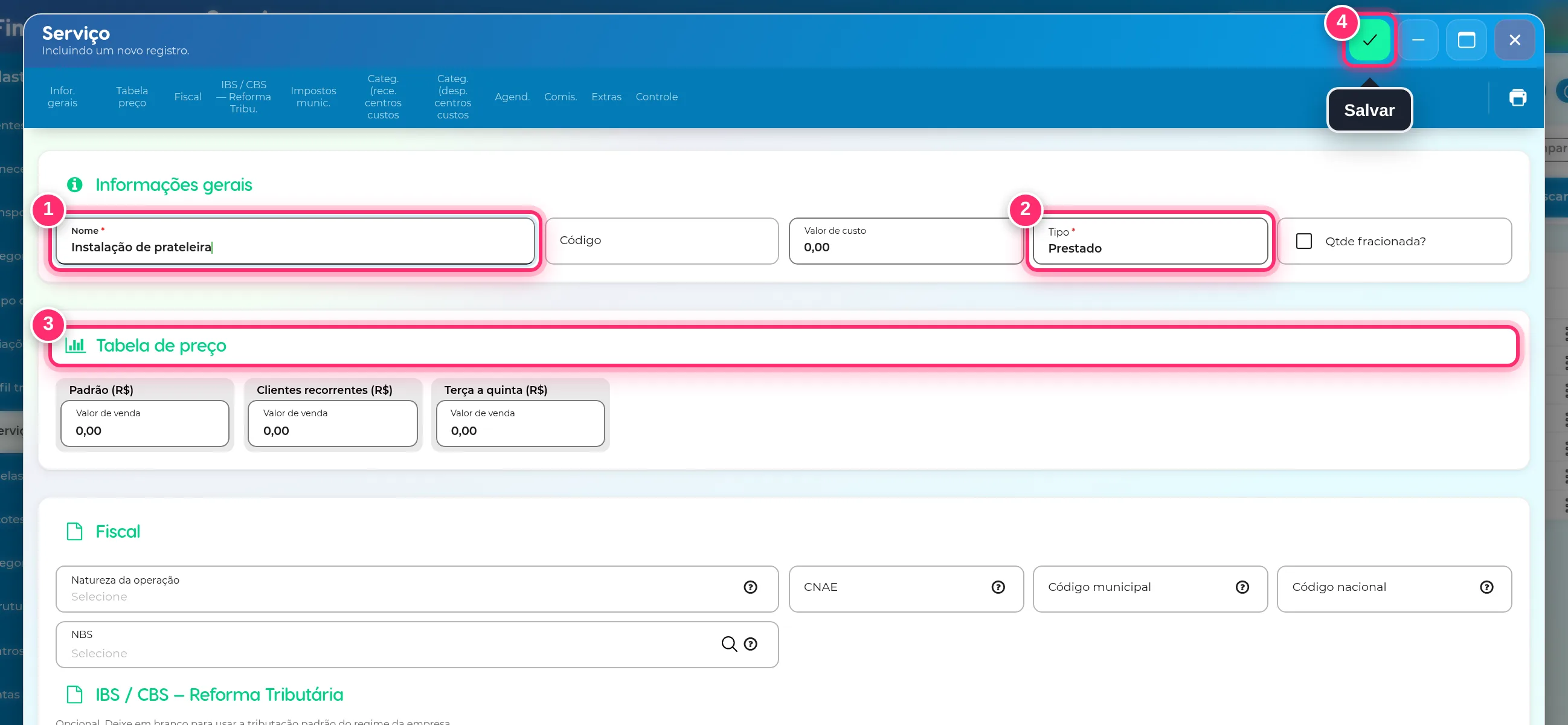Click the CNAE input field
Viewport: 1568px width, 725px height.
[x=906, y=588]
